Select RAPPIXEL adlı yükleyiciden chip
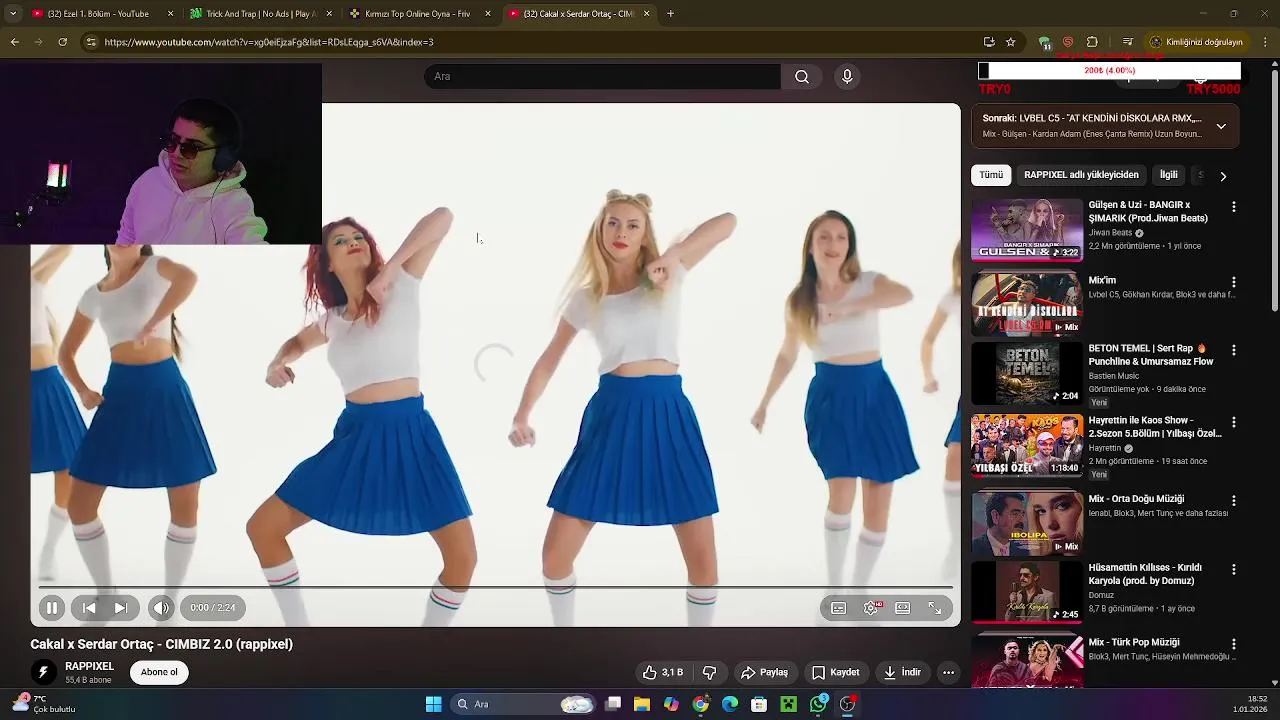Screen dimensions: 1280x720 [x=1081, y=175]
